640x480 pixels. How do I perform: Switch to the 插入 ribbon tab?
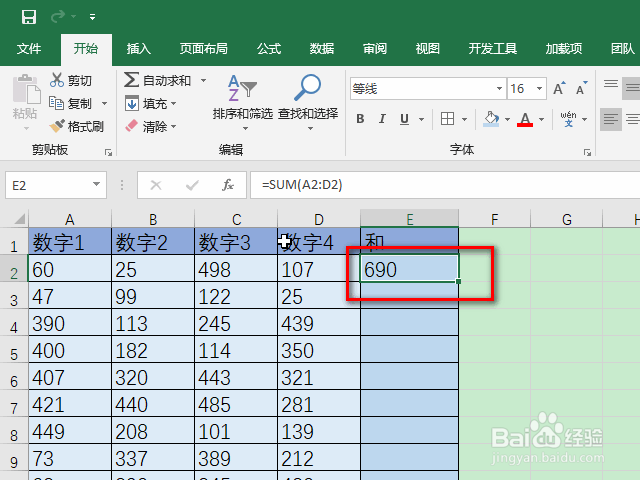138,49
